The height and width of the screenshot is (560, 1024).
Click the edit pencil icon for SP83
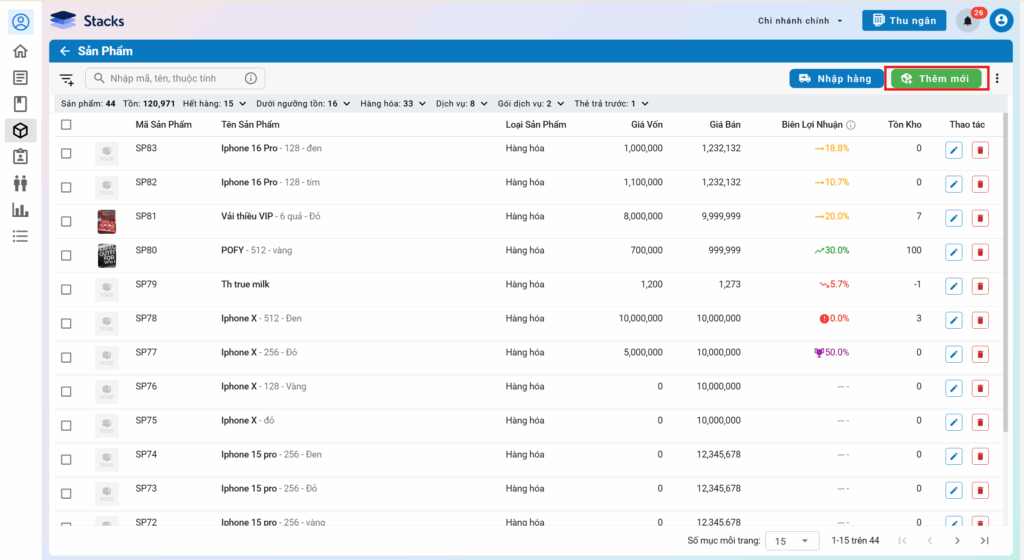[x=953, y=151]
